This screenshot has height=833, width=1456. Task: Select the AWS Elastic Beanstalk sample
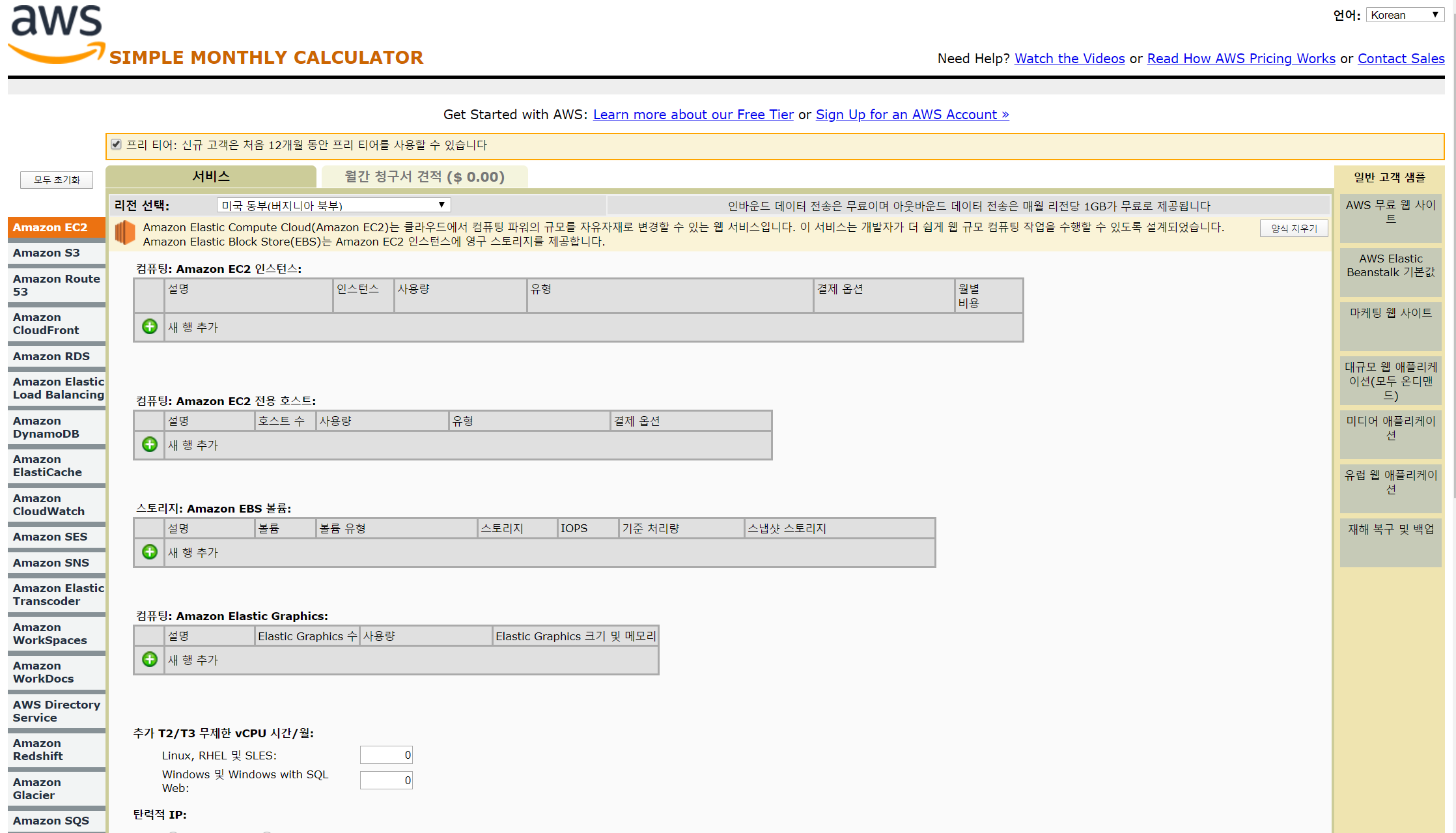(x=1390, y=266)
